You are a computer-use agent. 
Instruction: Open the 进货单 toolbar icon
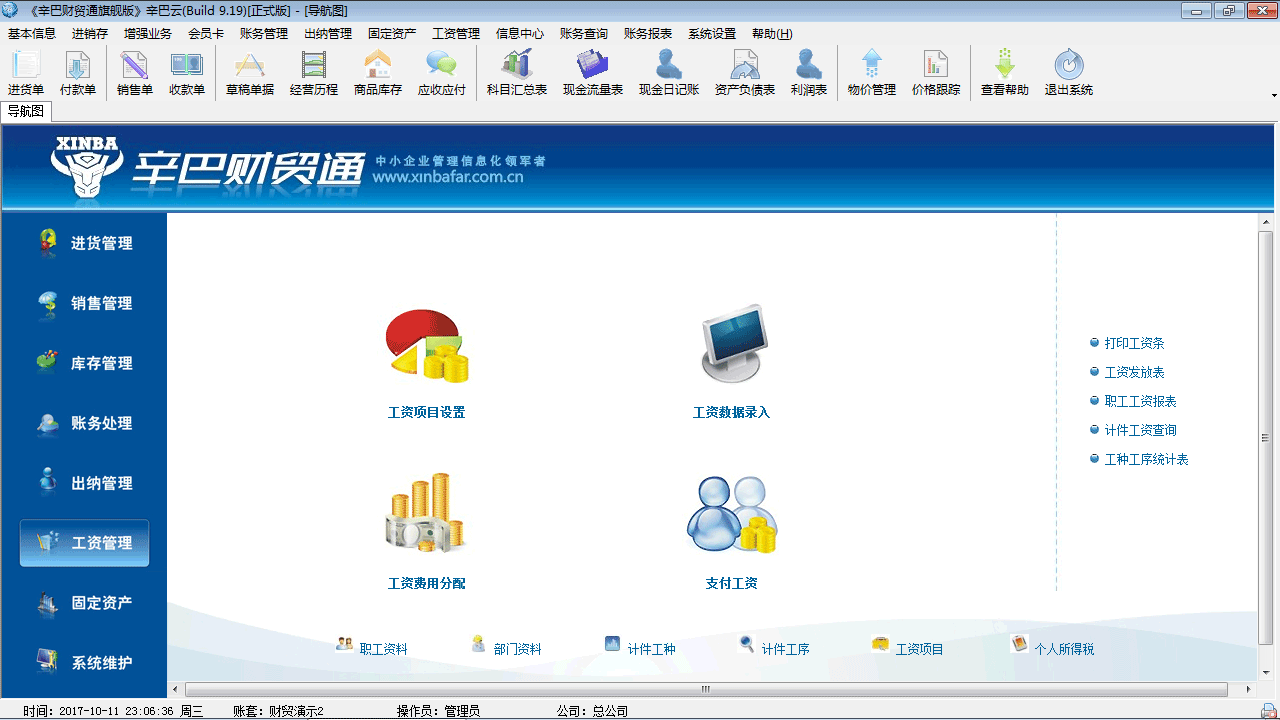coord(26,73)
